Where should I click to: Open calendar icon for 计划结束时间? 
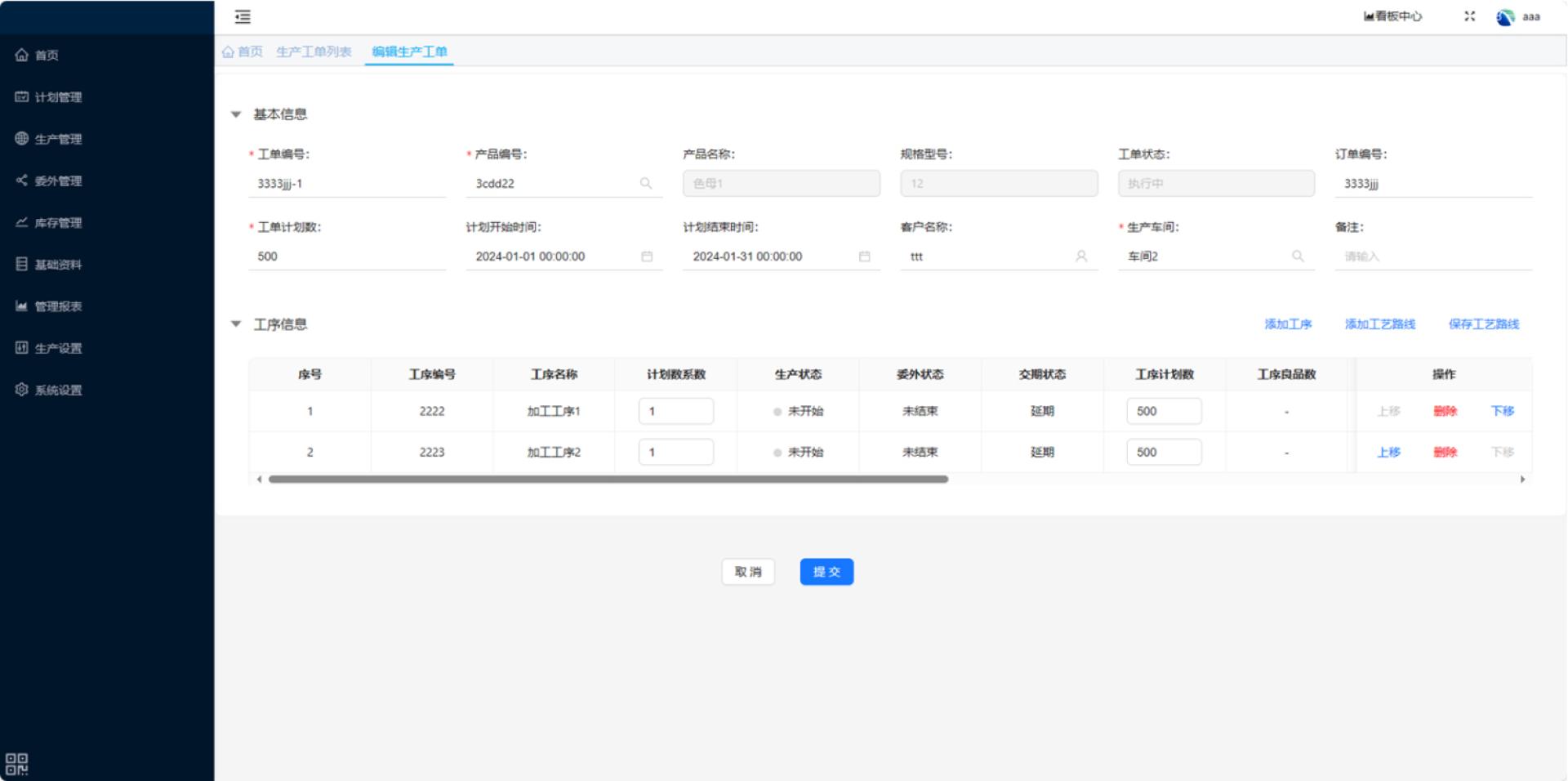pyautogui.click(x=865, y=257)
